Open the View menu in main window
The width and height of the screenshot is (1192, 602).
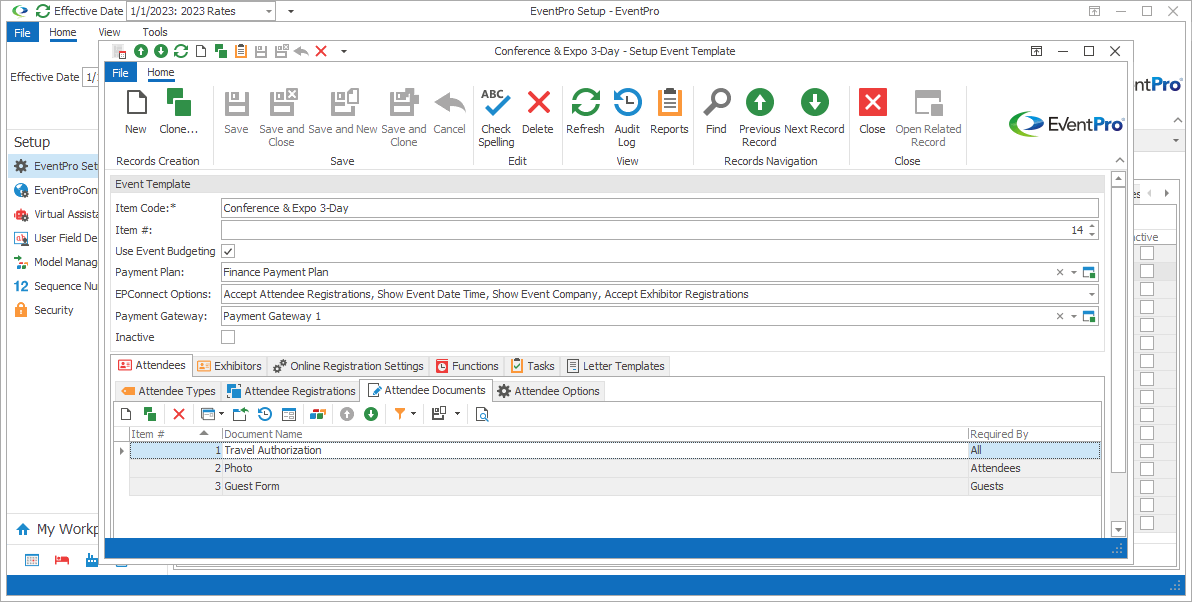109,33
